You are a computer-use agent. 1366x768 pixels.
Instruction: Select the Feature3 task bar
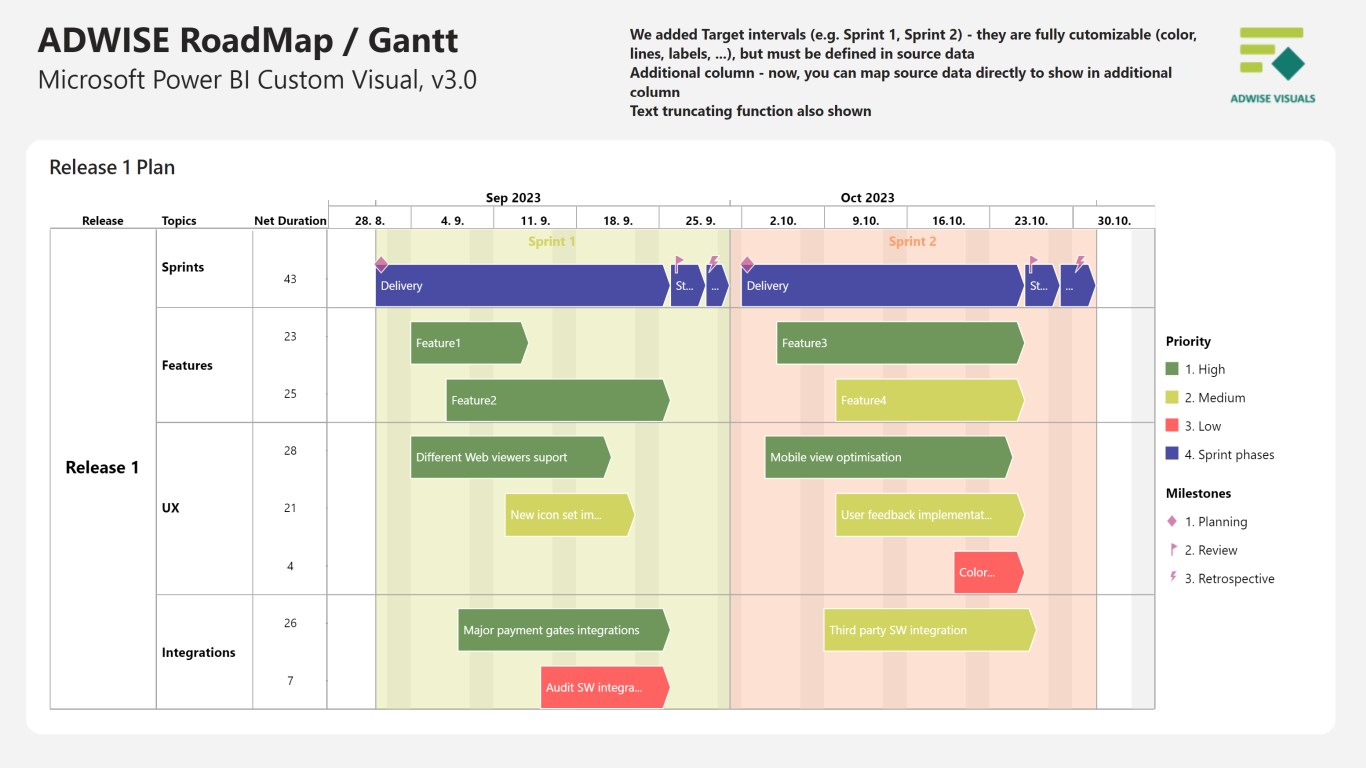(900, 343)
